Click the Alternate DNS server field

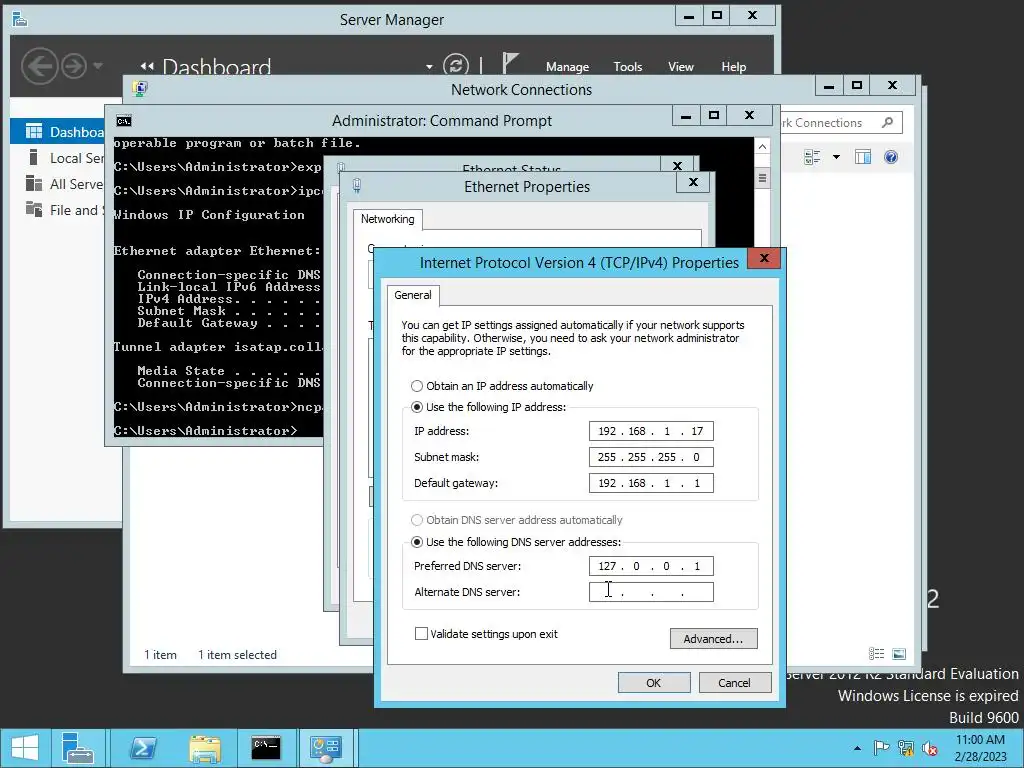click(x=651, y=592)
